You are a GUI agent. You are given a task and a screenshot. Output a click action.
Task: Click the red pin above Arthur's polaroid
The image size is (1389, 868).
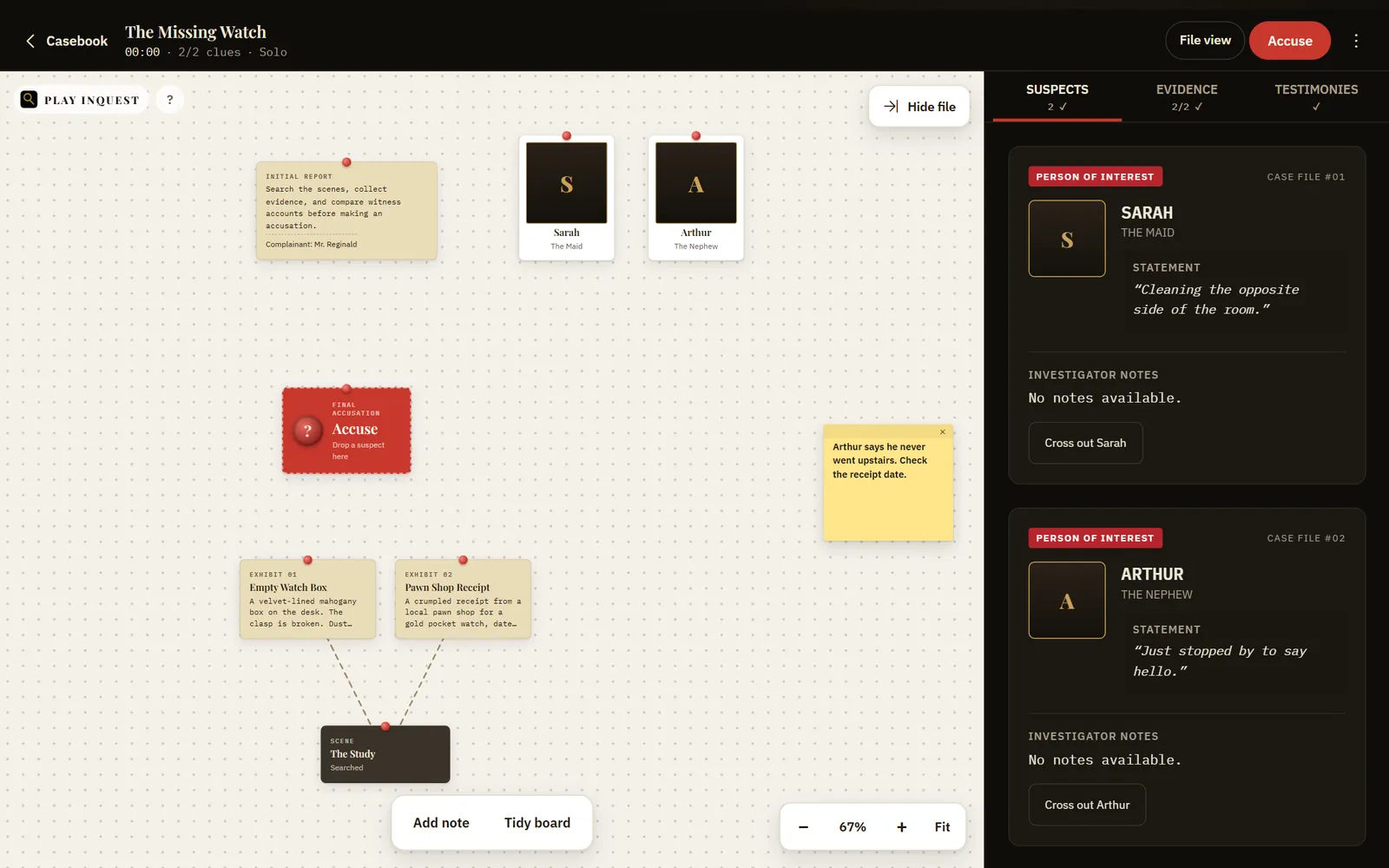(x=696, y=136)
